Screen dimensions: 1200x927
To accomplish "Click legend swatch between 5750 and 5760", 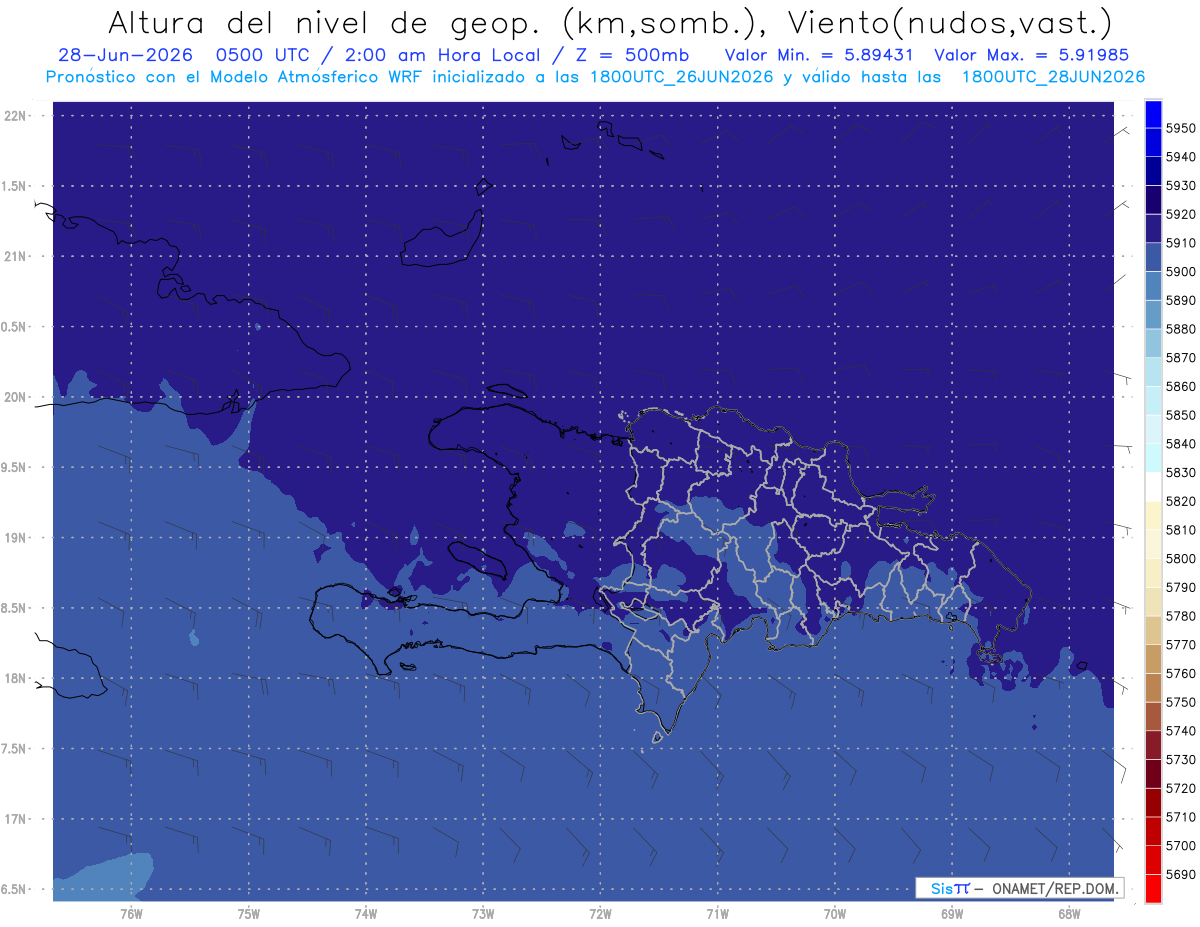I will [x=1152, y=687].
